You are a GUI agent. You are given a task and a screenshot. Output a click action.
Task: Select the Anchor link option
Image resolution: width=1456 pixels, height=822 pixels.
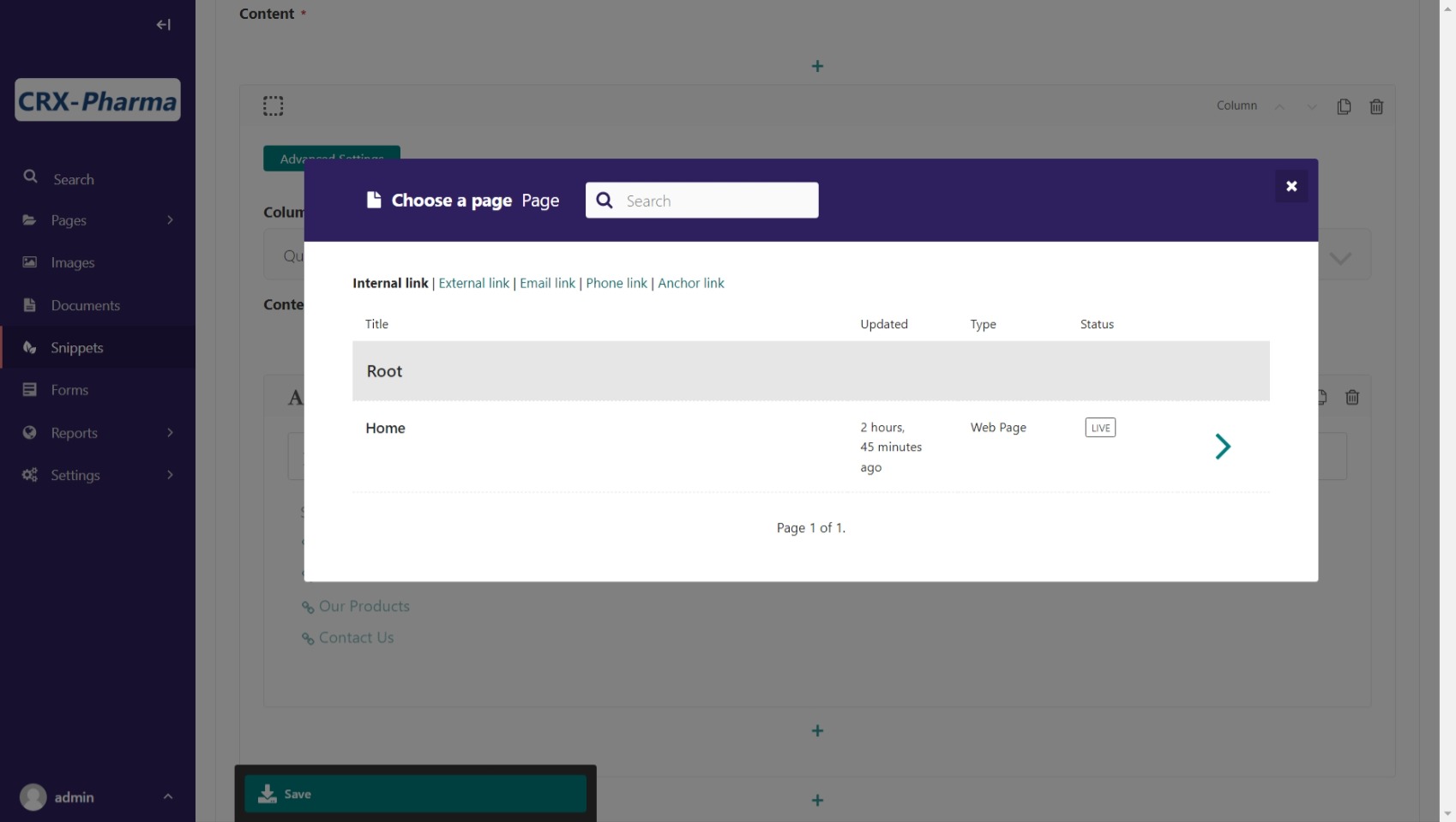(690, 283)
